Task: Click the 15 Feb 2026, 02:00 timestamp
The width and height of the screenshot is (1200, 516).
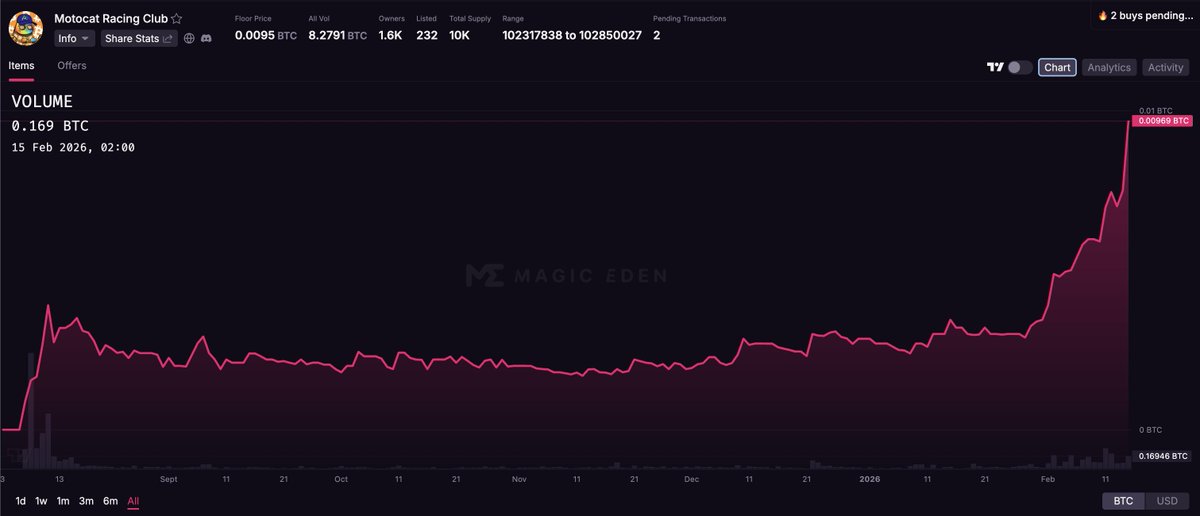Action: (x=73, y=147)
